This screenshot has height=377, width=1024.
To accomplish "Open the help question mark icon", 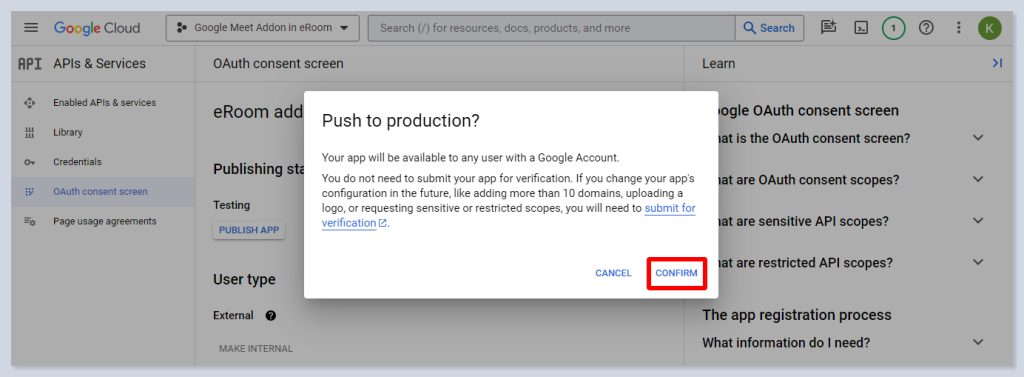I will coord(926,28).
